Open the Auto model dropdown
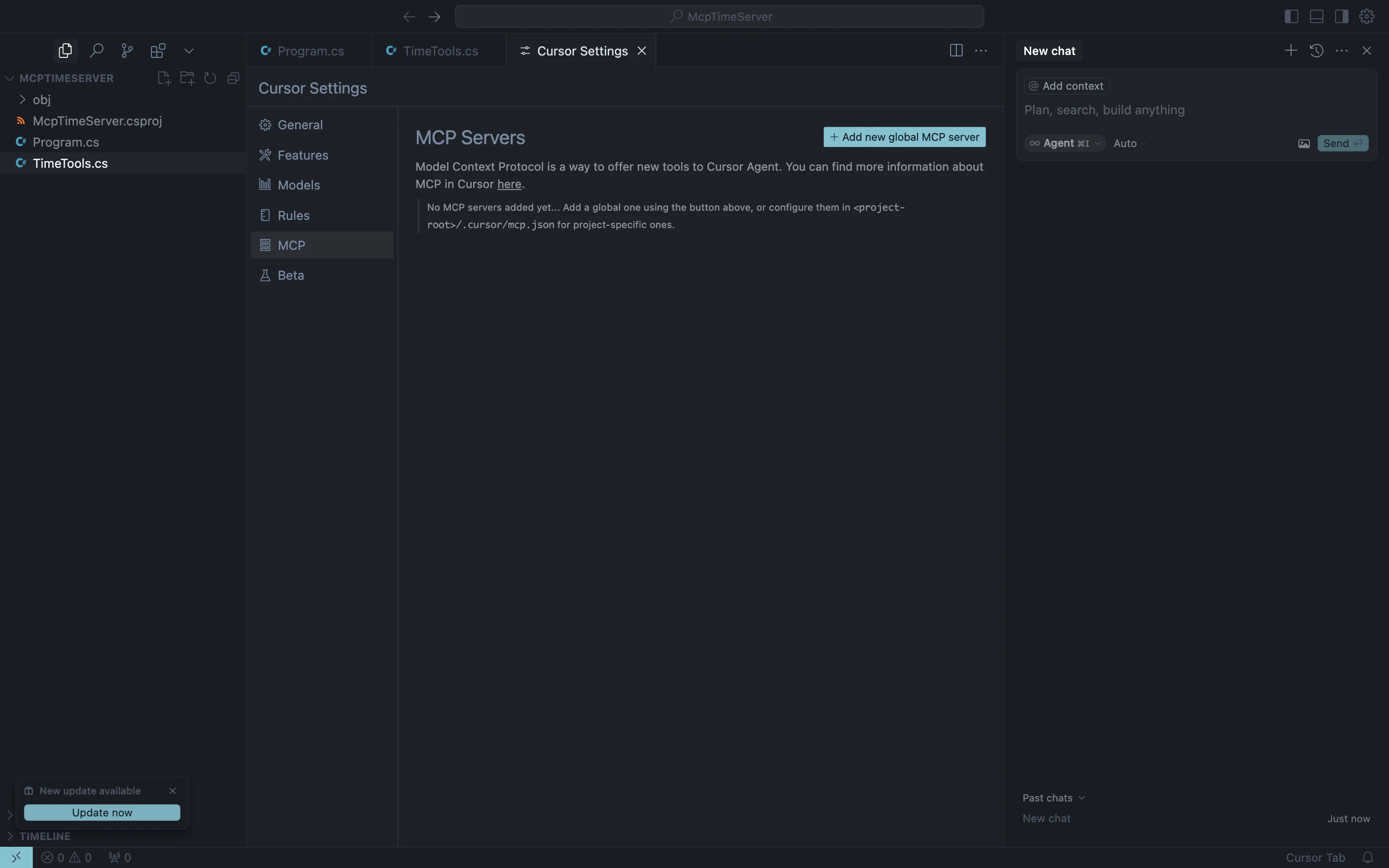Image resolution: width=1389 pixels, height=868 pixels. coord(1129,143)
